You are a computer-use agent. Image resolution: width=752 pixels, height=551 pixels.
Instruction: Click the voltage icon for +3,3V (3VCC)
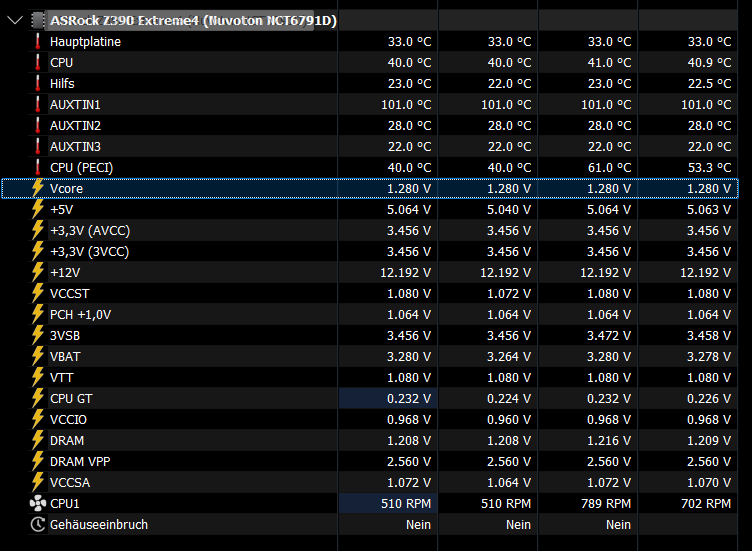[x=38, y=251]
